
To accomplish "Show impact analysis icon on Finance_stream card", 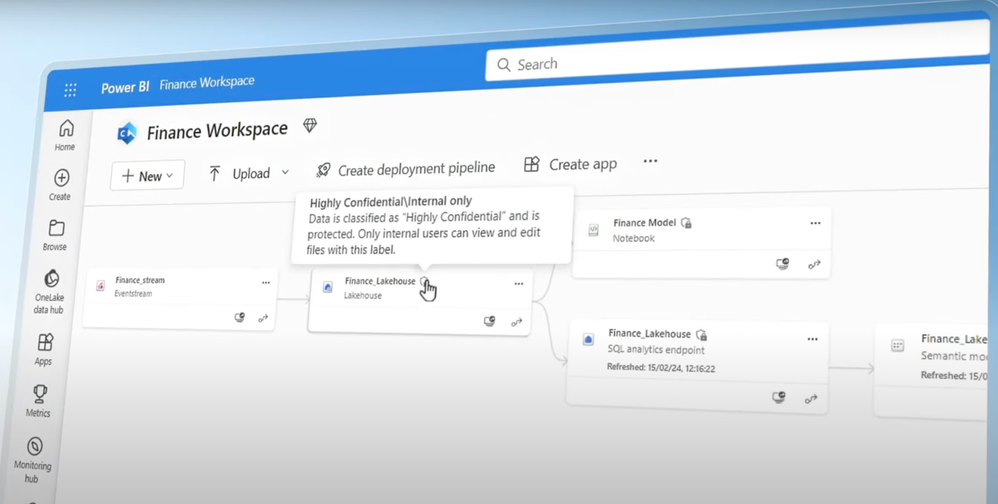I will click(240, 317).
